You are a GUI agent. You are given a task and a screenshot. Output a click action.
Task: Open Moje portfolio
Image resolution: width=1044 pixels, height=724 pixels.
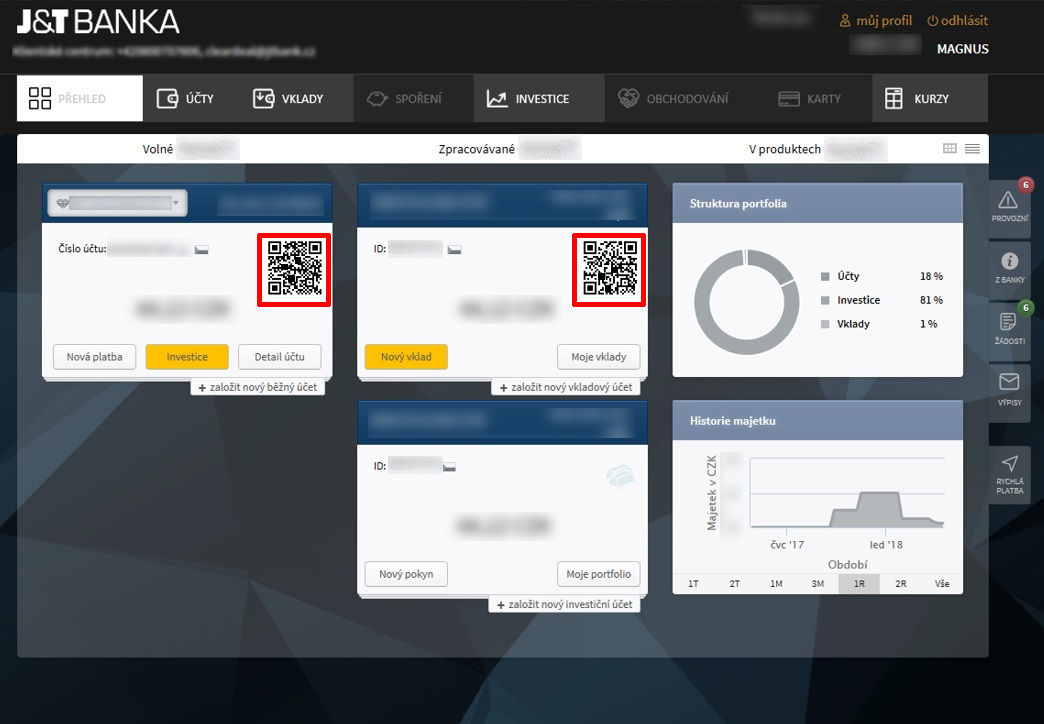point(599,574)
